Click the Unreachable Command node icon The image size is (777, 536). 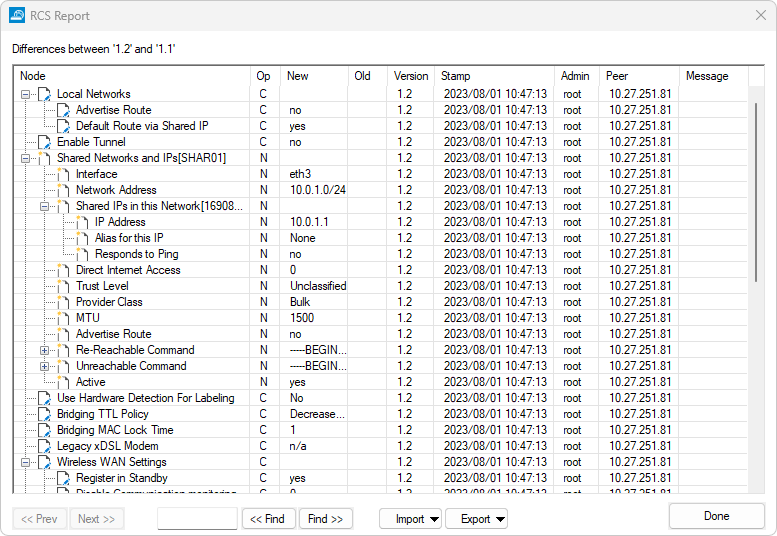(63, 366)
